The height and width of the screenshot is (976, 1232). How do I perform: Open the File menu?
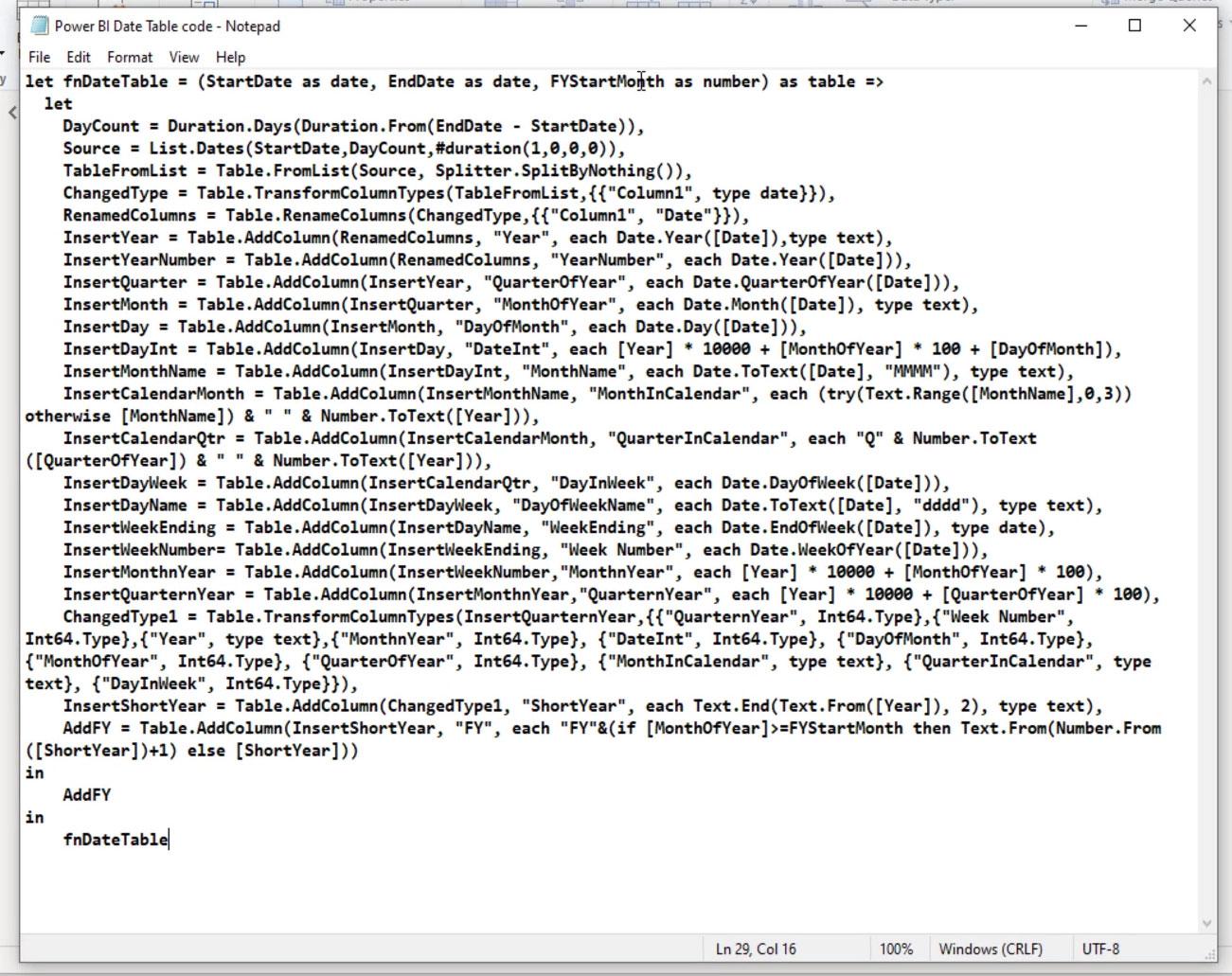[x=39, y=57]
